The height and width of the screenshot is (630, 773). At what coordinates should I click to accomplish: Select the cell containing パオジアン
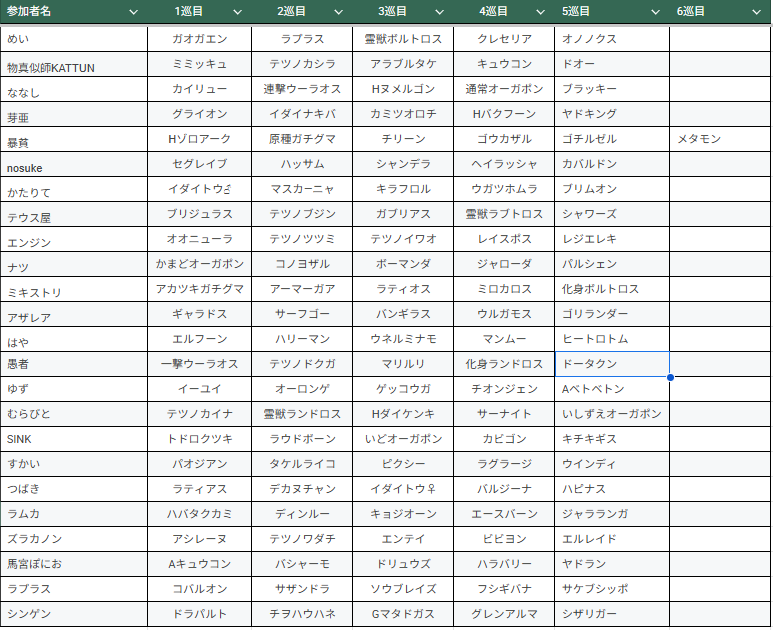[200, 464]
